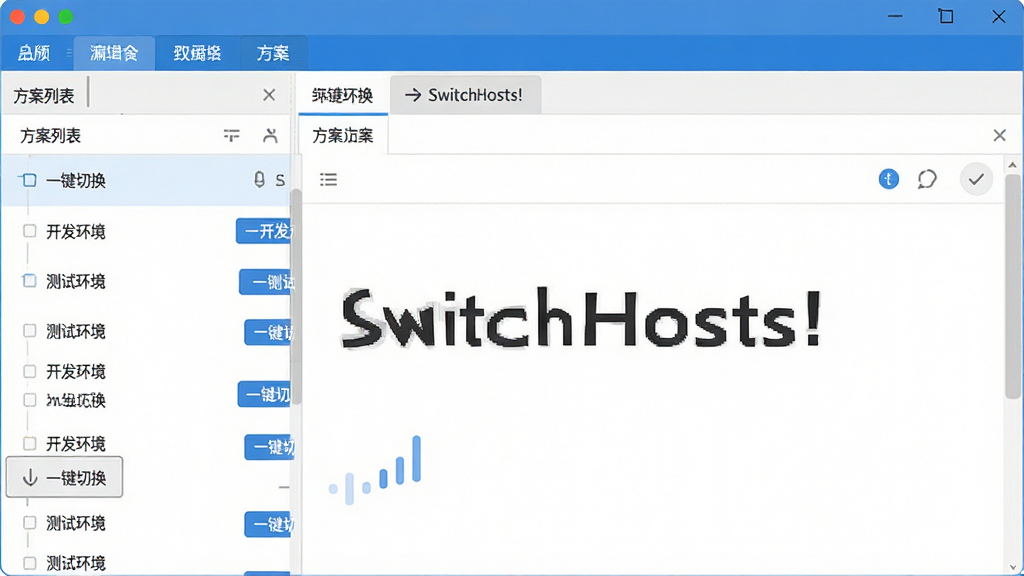1024x576 pixels.
Task: Tick checkbox of 测试环境 beside 一测试 button
Action: 29,281
